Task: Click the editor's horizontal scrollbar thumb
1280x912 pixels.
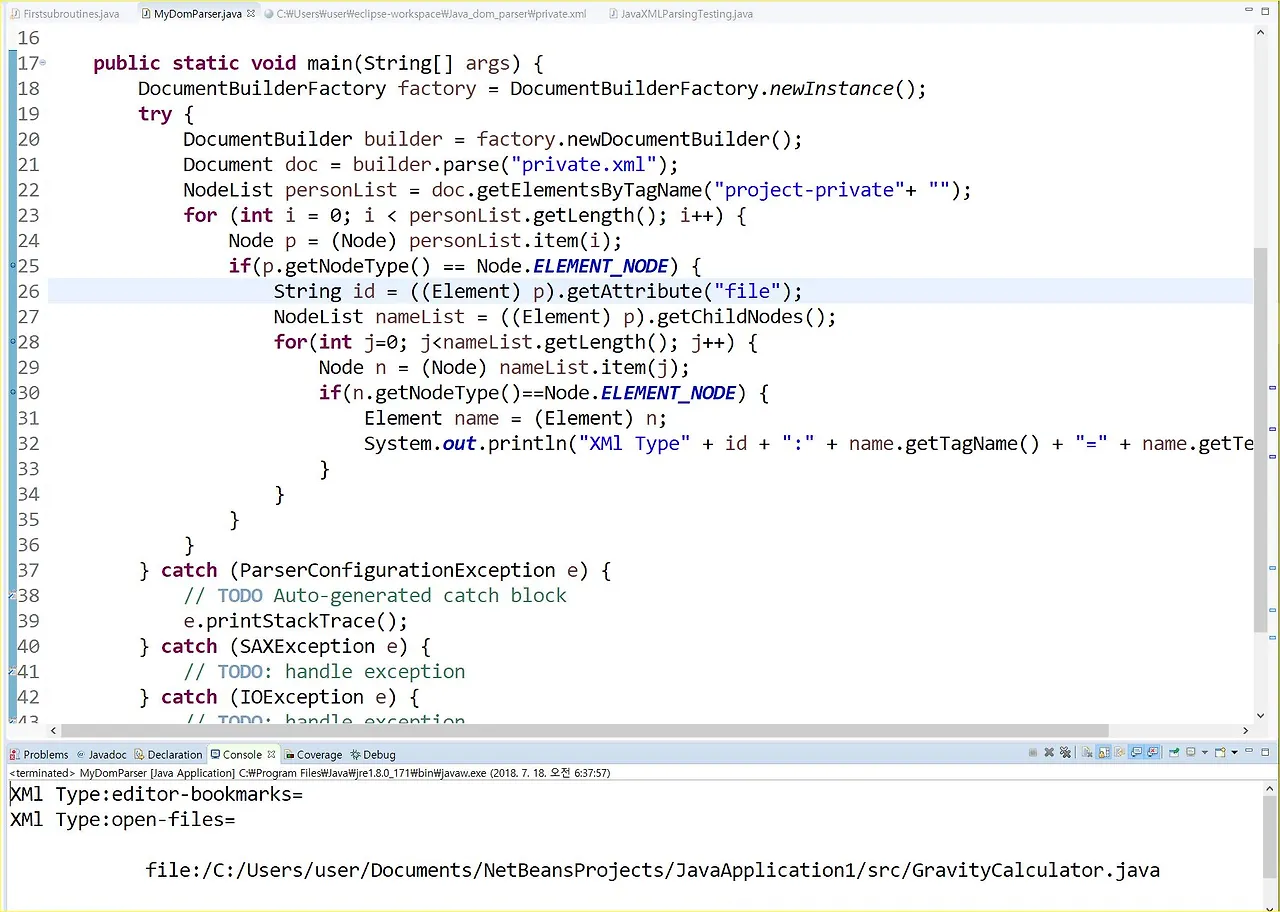Action: pos(585,730)
